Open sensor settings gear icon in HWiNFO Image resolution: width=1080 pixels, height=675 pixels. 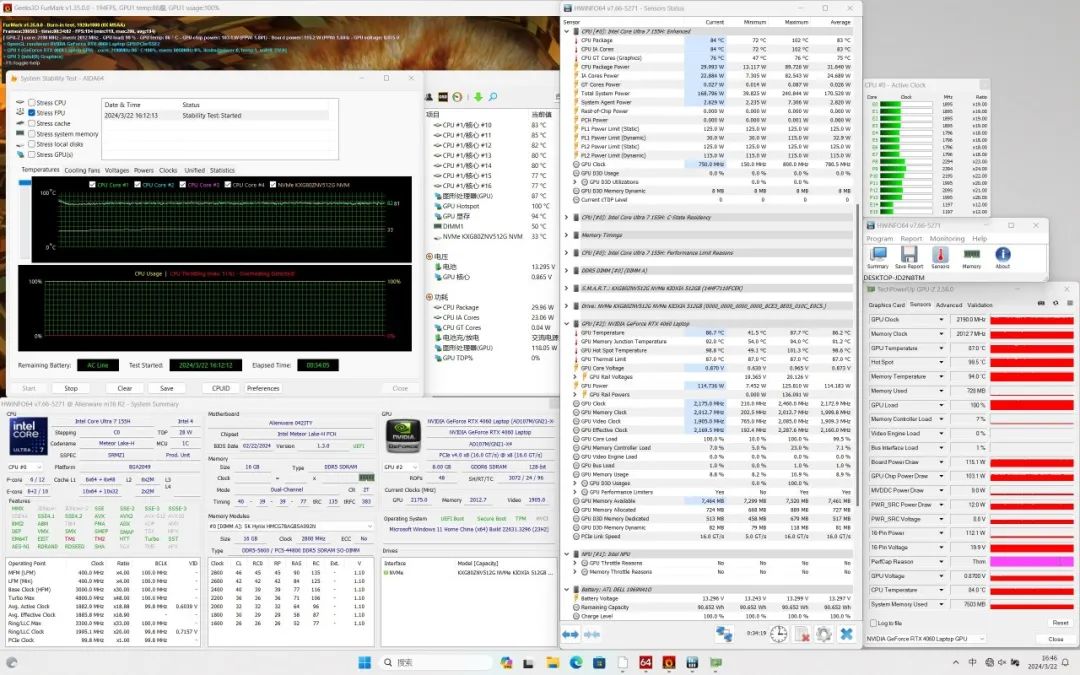[823, 634]
